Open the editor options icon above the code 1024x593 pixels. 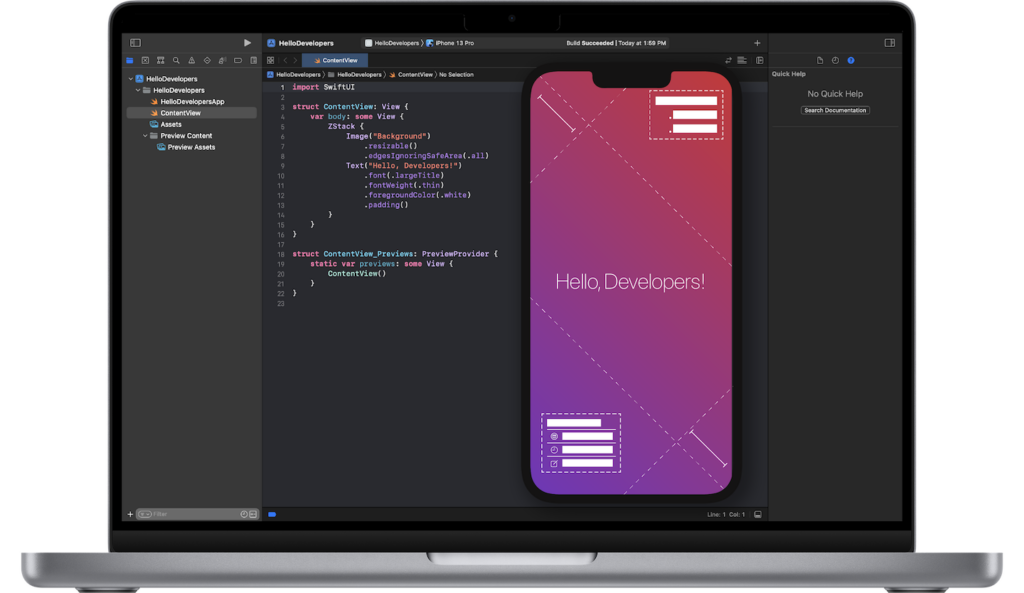(x=741, y=60)
